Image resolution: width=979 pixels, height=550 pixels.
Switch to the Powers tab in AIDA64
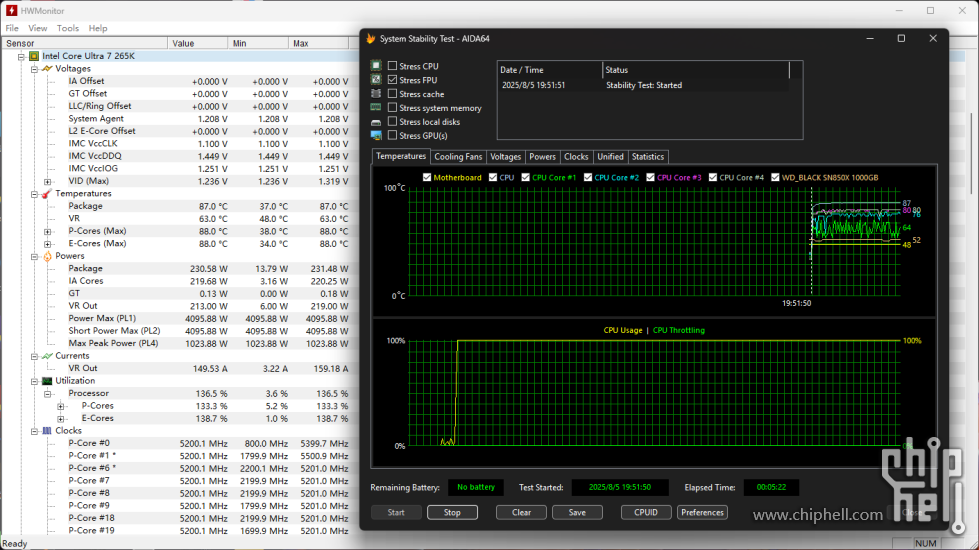tap(542, 157)
